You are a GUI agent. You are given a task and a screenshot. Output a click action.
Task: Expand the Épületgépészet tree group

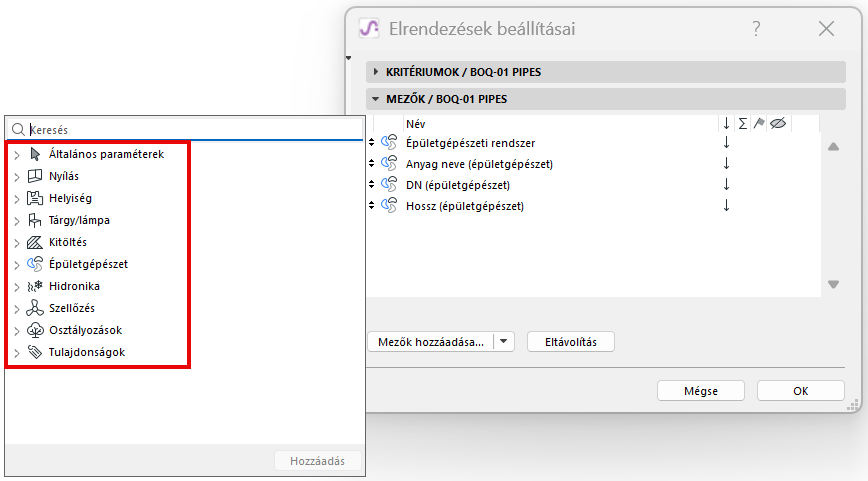click(17, 265)
